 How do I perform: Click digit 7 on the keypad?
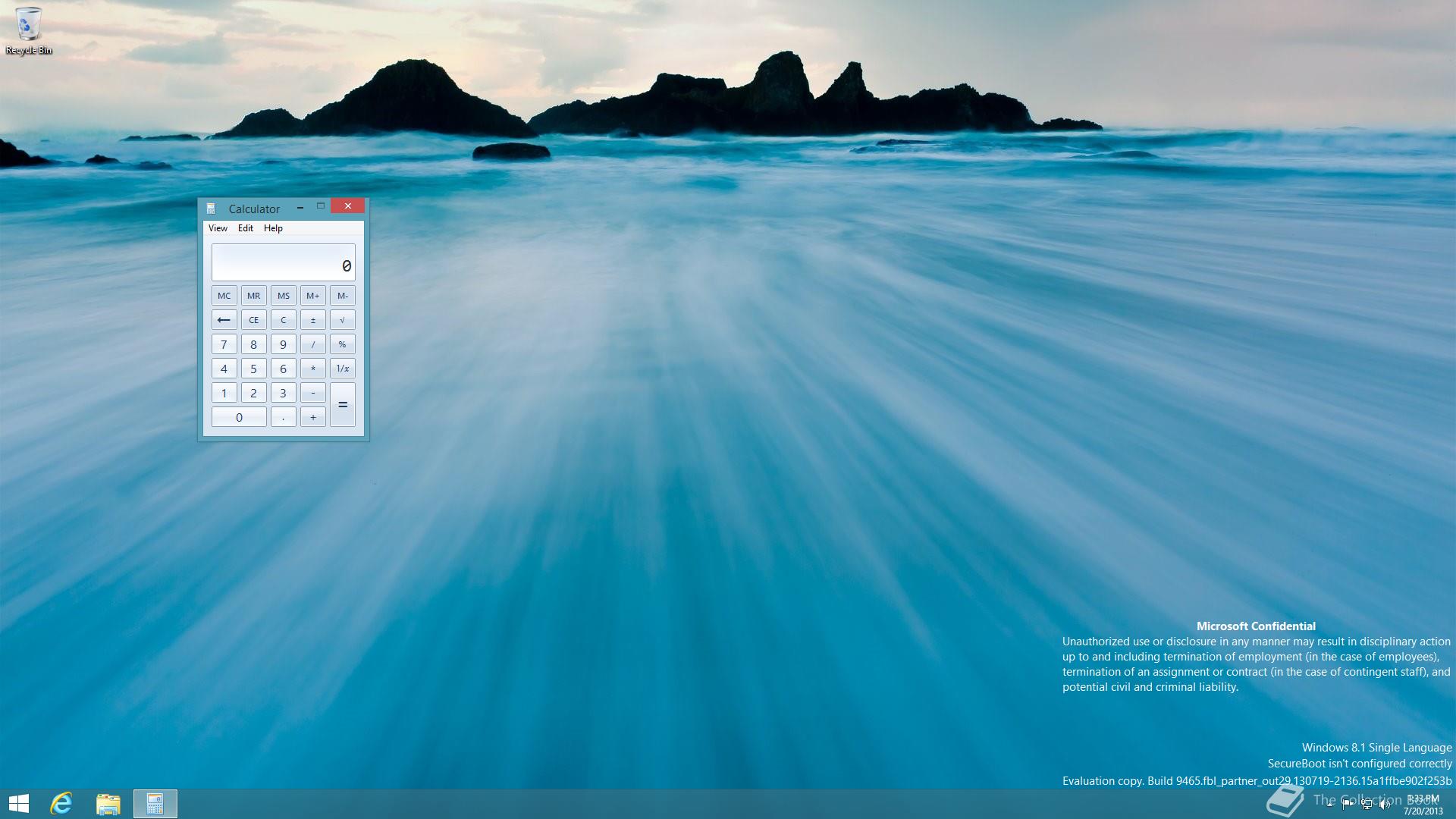point(224,344)
